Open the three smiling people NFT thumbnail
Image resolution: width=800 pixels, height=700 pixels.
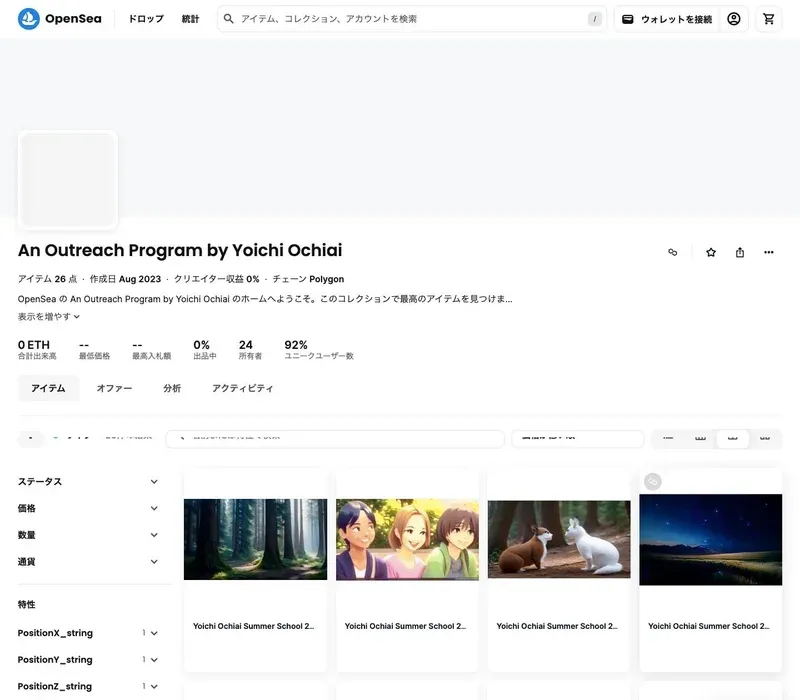point(407,539)
